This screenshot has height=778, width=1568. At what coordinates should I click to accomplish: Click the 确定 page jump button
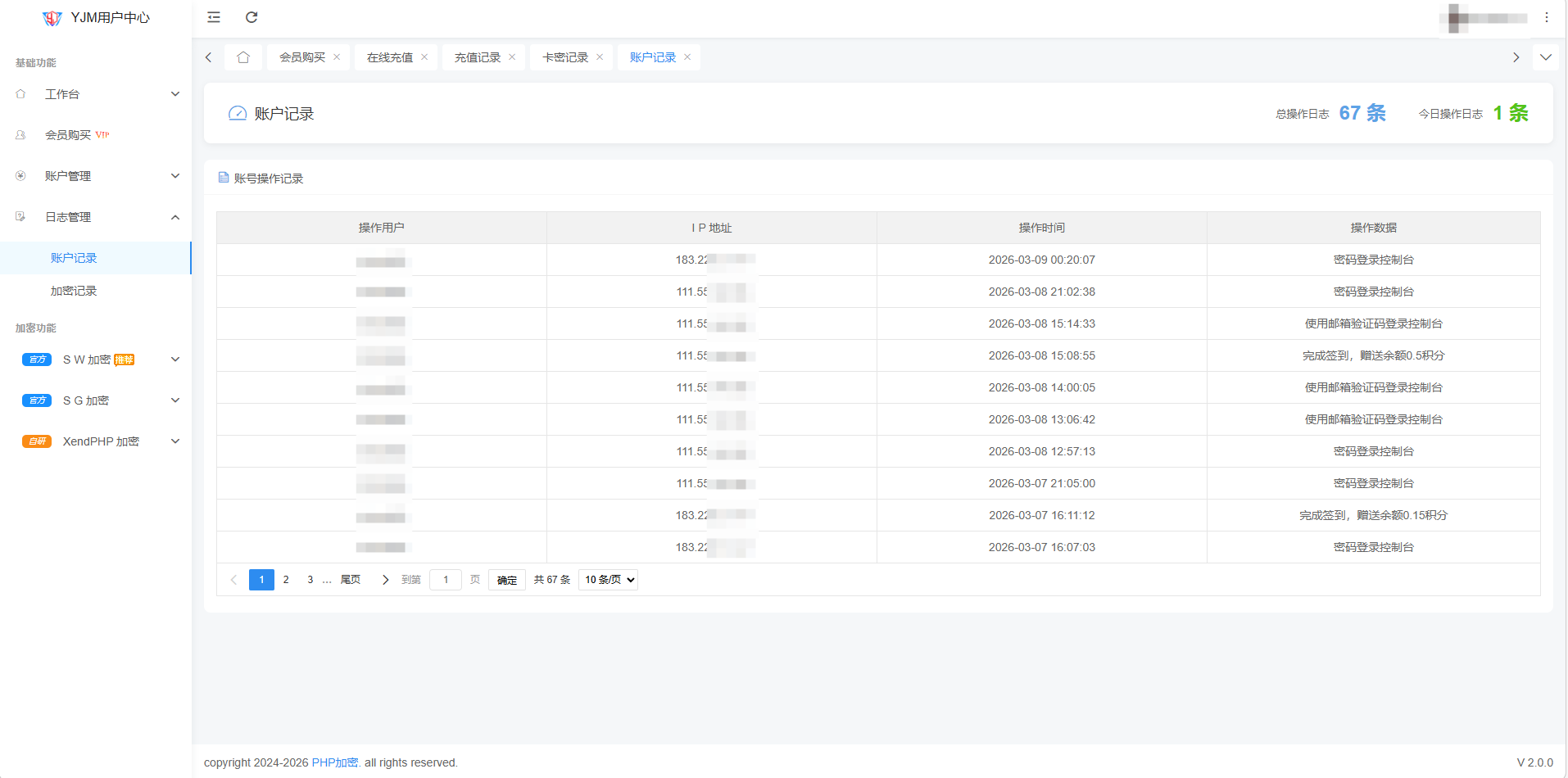click(x=506, y=580)
